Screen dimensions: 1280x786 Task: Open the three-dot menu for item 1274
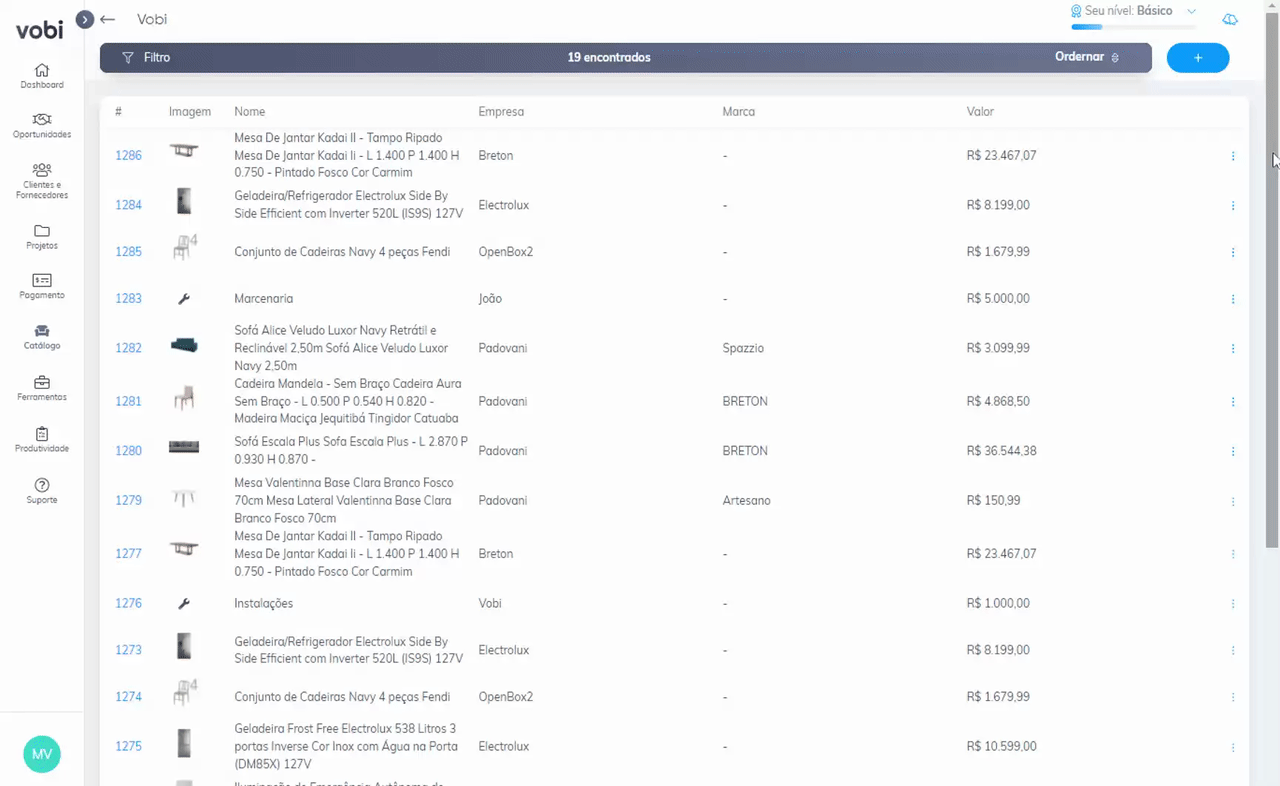click(x=1233, y=697)
